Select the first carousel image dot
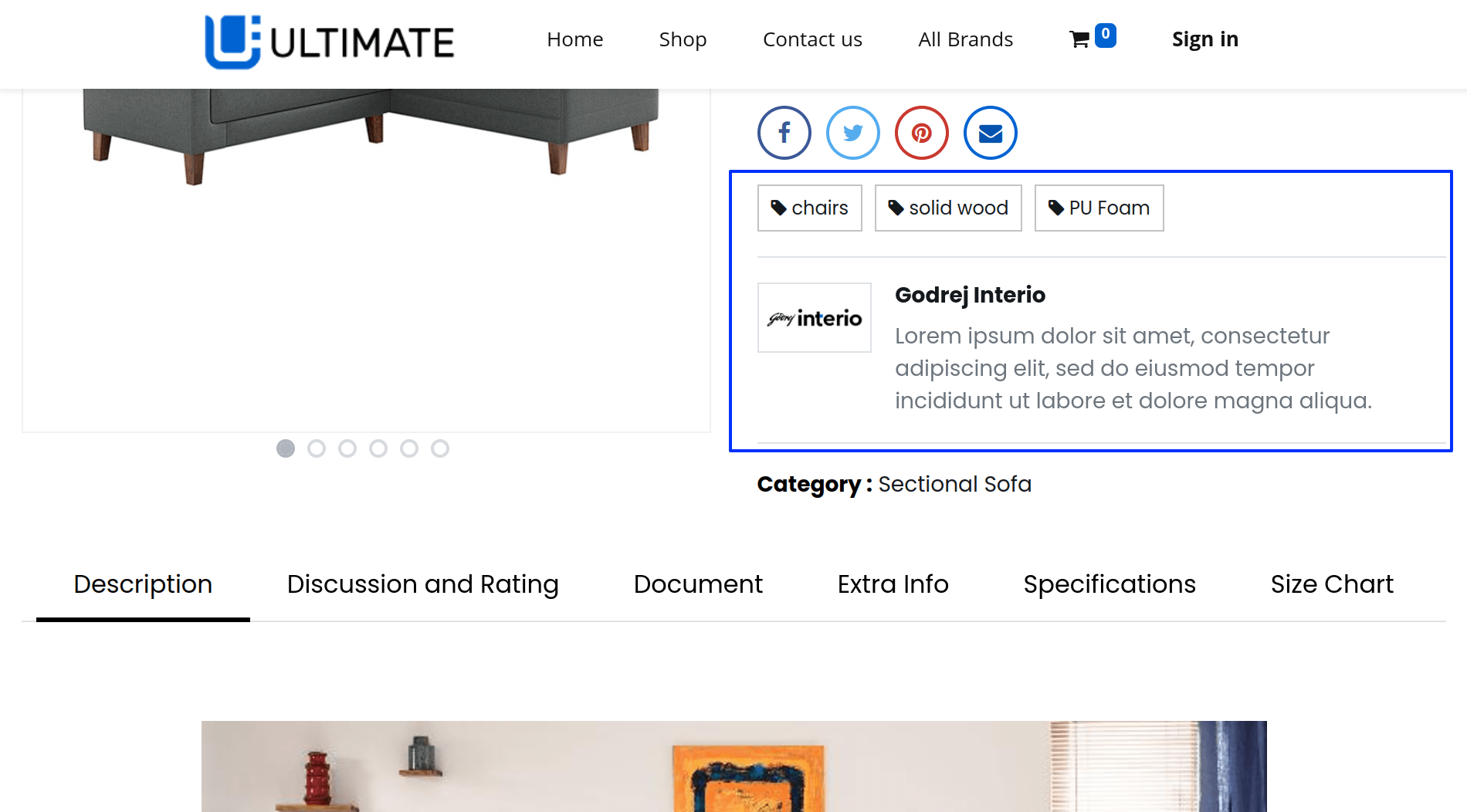The width and height of the screenshot is (1467, 812). pos(286,448)
